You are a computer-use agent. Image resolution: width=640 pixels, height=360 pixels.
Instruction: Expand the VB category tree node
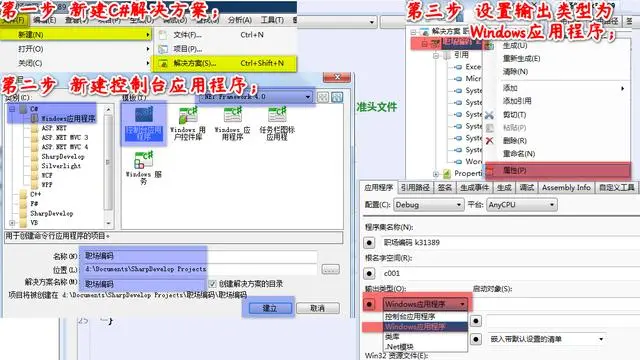tap(12, 223)
